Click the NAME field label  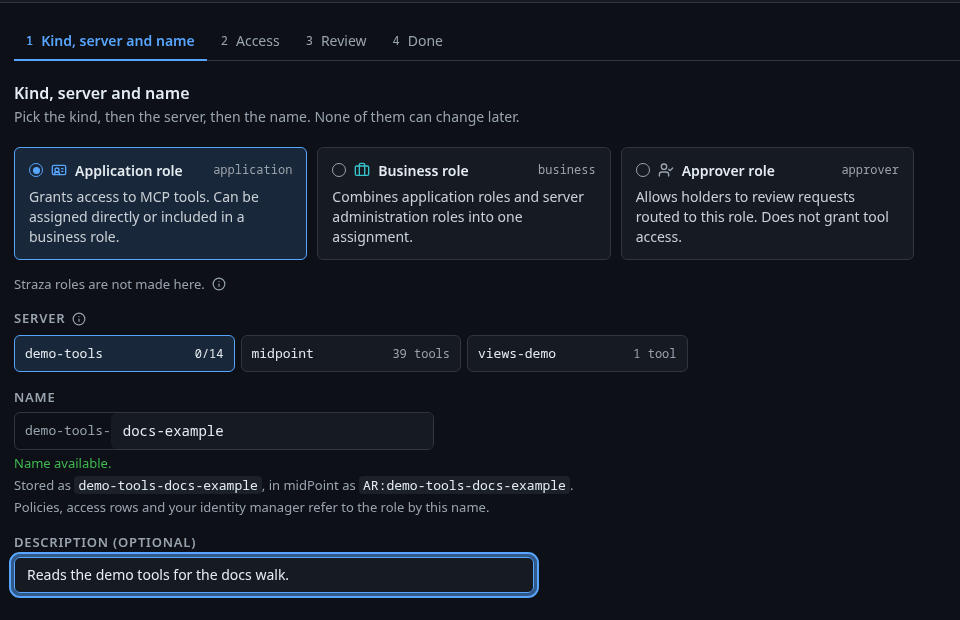click(34, 397)
